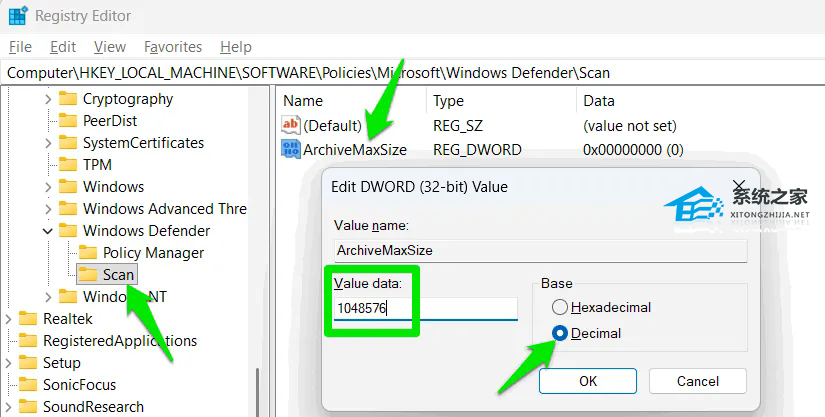Click the TPM folder icon
Image resolution: width=825 pixels, height=417 pixels.
(x=68, y=165)
